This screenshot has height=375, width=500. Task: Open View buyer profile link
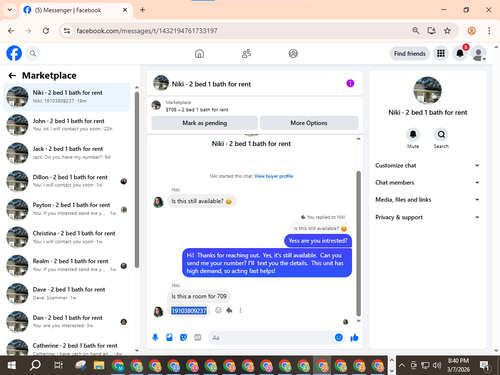coord(273,176)
